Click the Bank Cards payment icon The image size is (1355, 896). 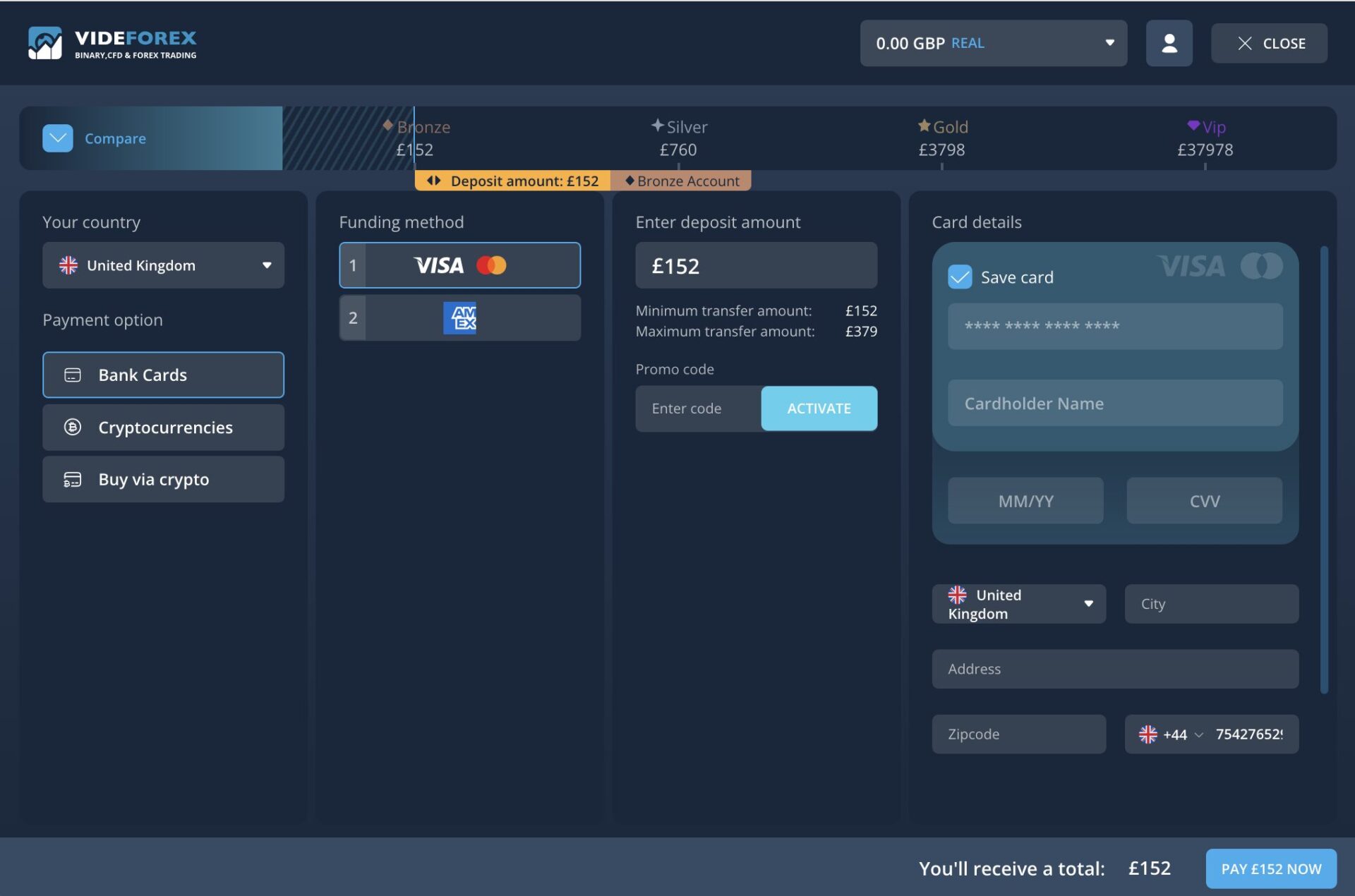pyautogui.click(x=71, y=375)
